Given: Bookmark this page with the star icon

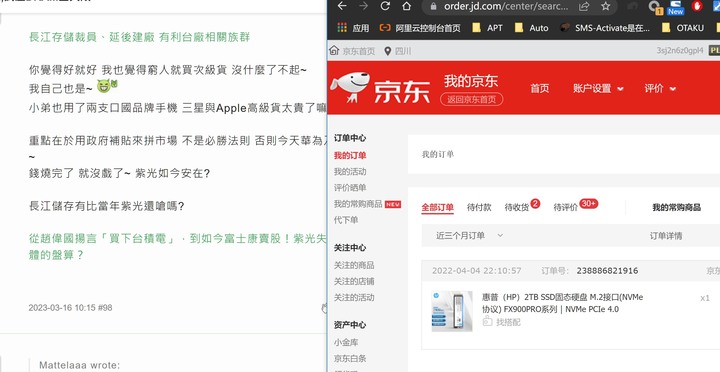Looking at the screenshot, I should click(606, 6).
